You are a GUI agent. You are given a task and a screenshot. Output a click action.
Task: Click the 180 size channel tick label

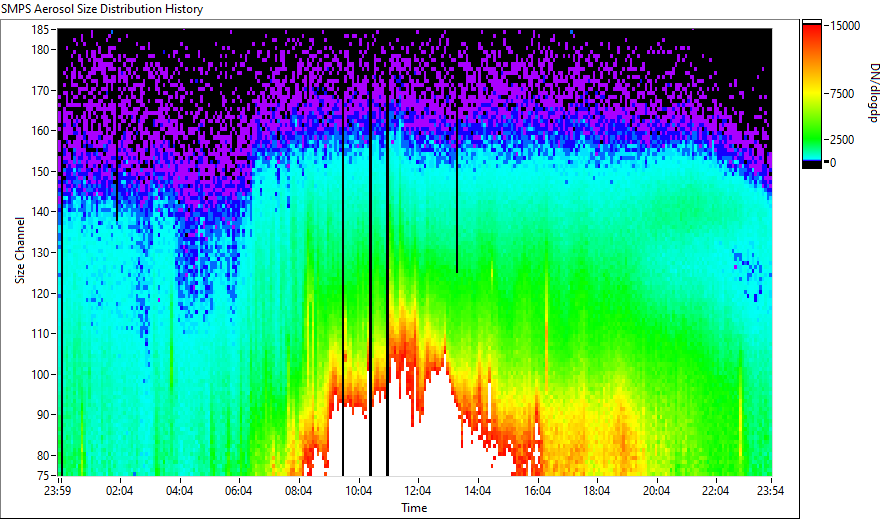41,50
